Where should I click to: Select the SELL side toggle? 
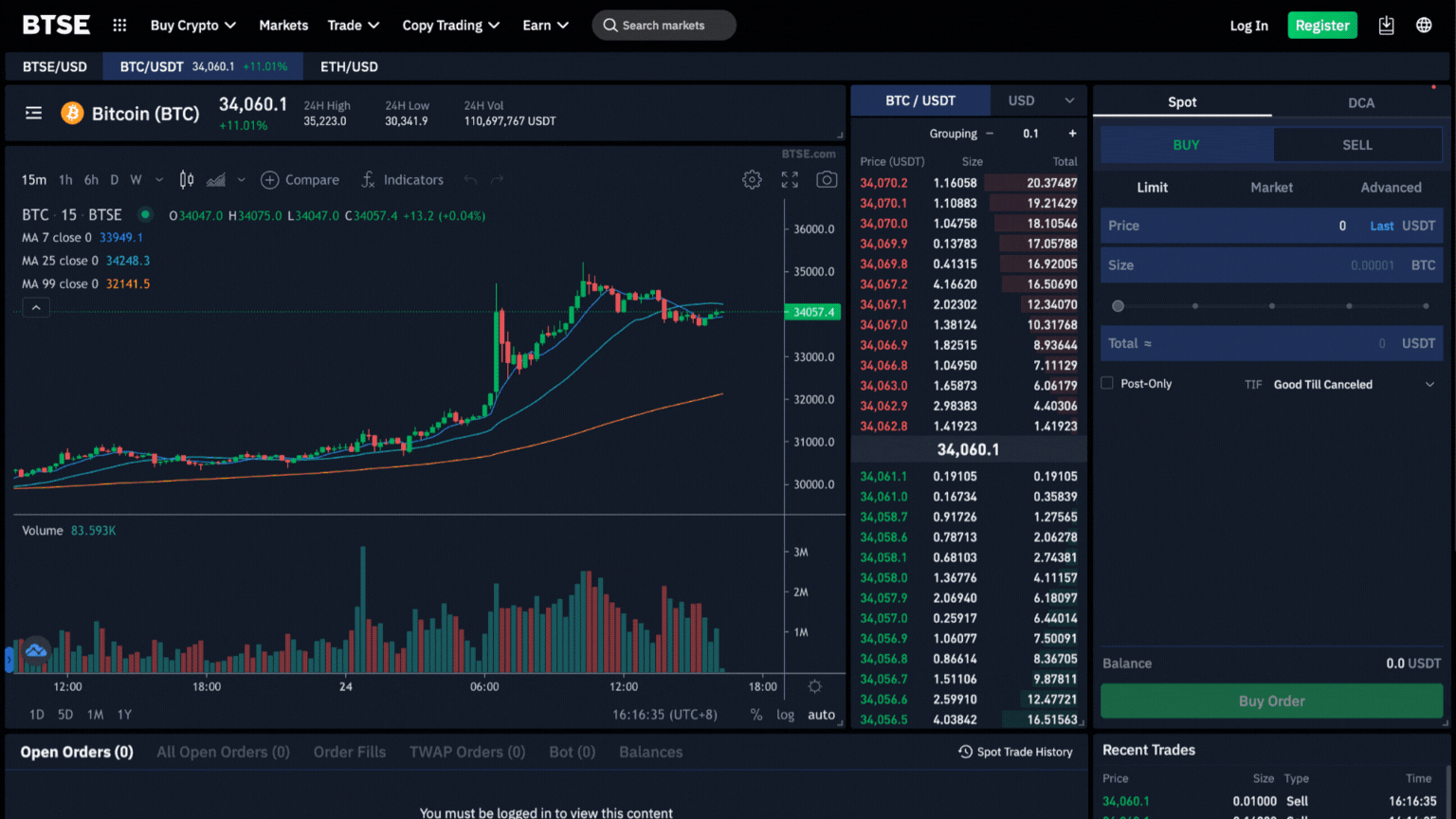1357,145
